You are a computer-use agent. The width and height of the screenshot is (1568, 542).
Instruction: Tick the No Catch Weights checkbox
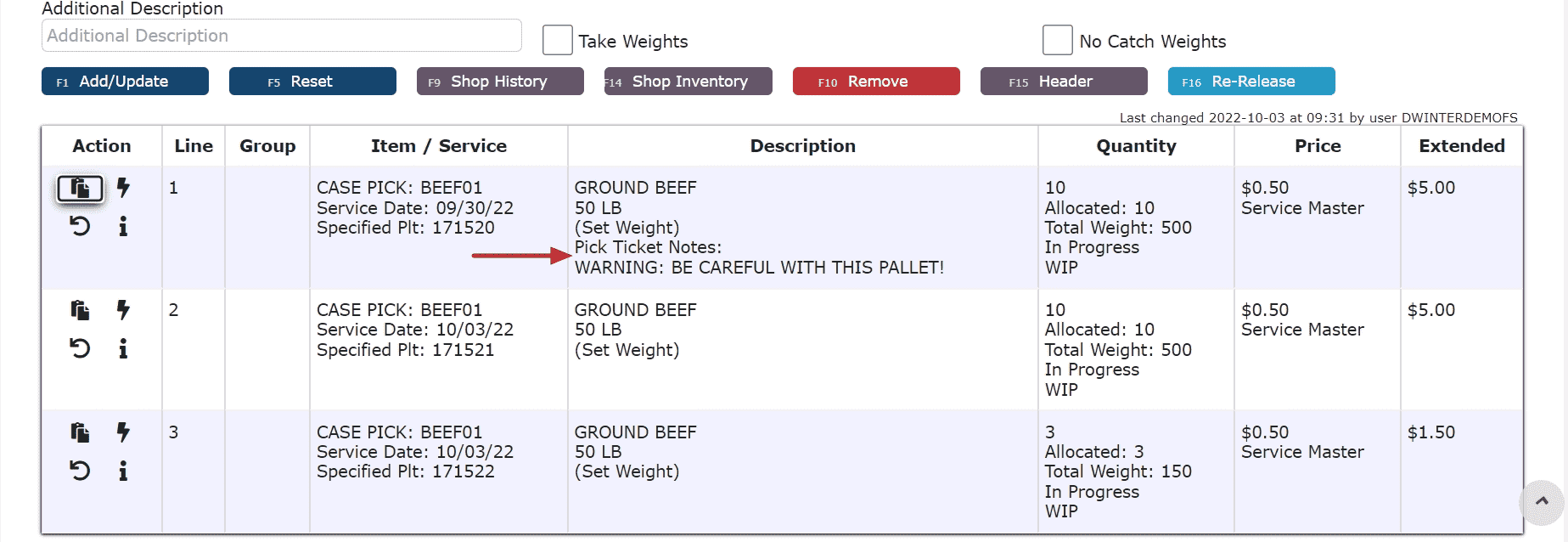tap(1058, 40)
